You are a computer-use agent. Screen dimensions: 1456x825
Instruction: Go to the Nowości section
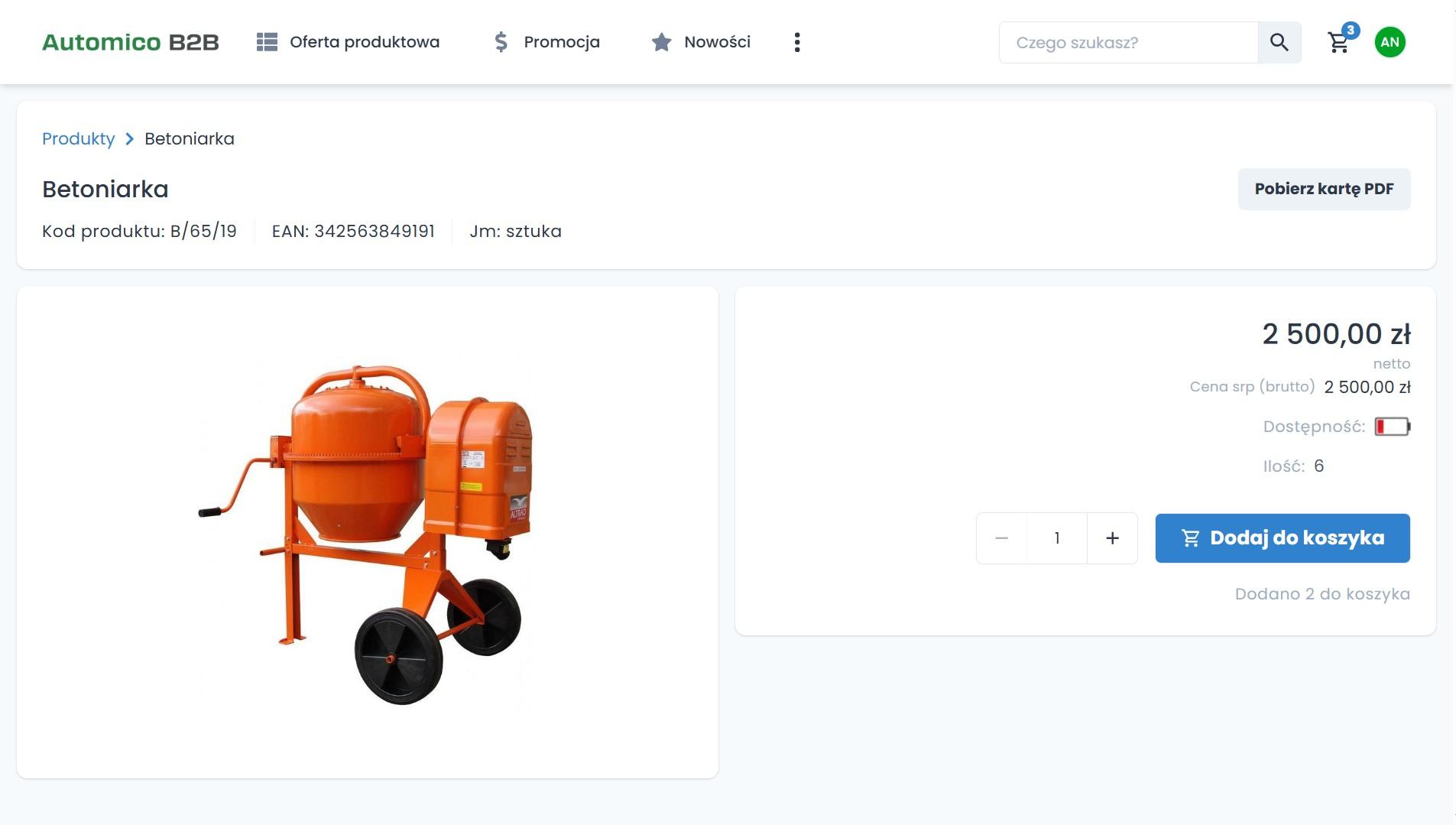(x=717, y=42)
